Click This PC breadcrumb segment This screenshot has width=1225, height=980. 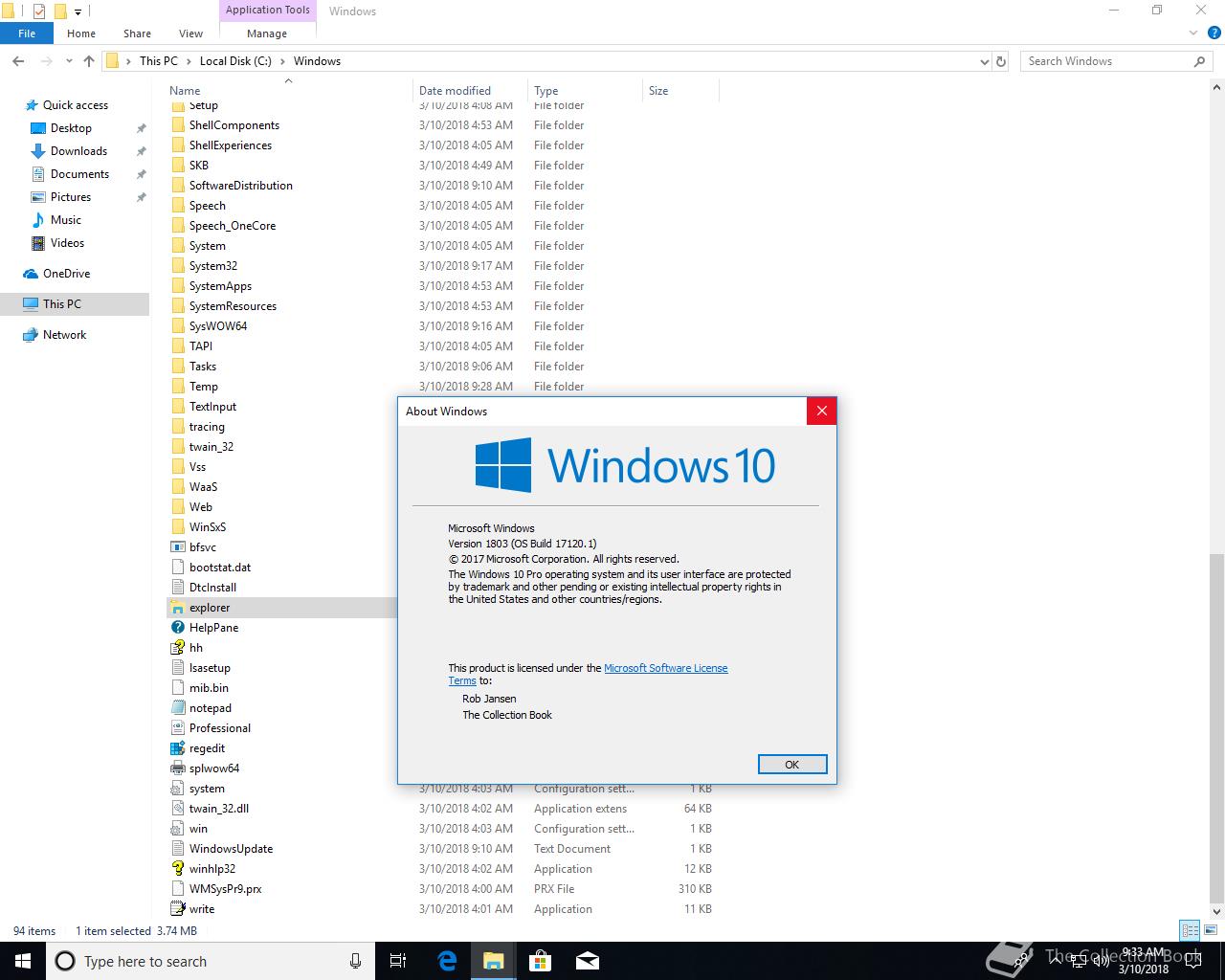(158, 61)
